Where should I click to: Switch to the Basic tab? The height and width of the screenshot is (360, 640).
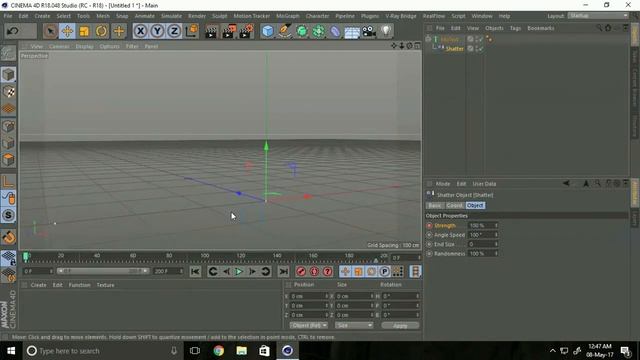tap(435, 205)
